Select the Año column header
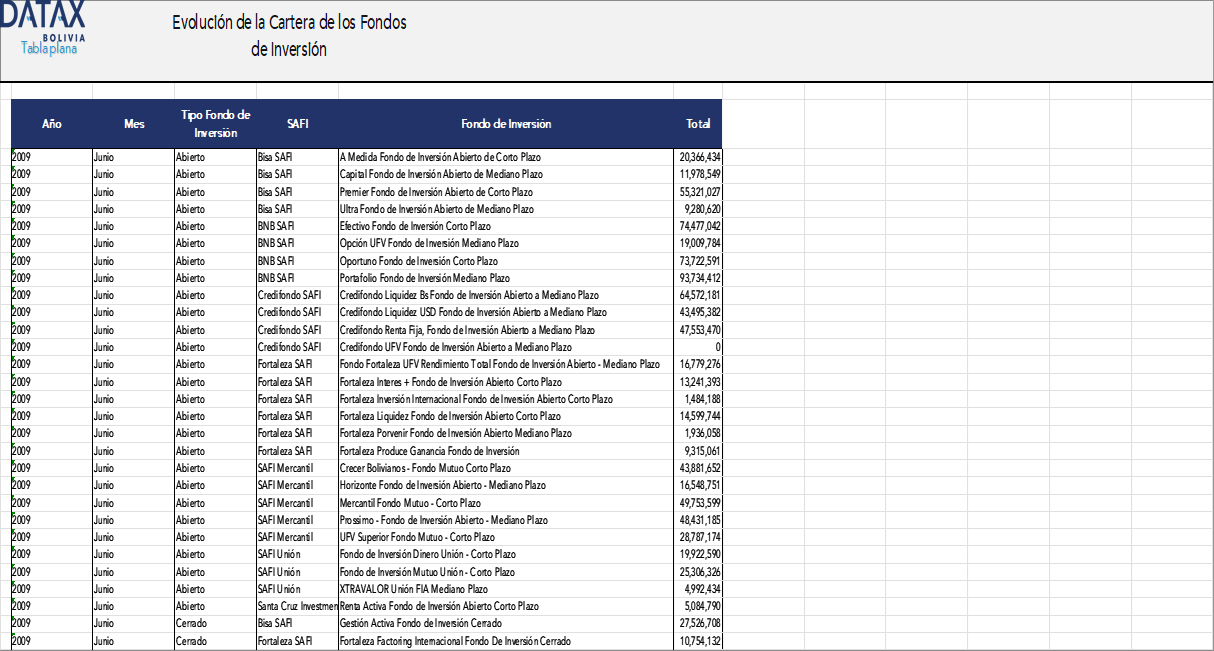 [x=52, y=124]
